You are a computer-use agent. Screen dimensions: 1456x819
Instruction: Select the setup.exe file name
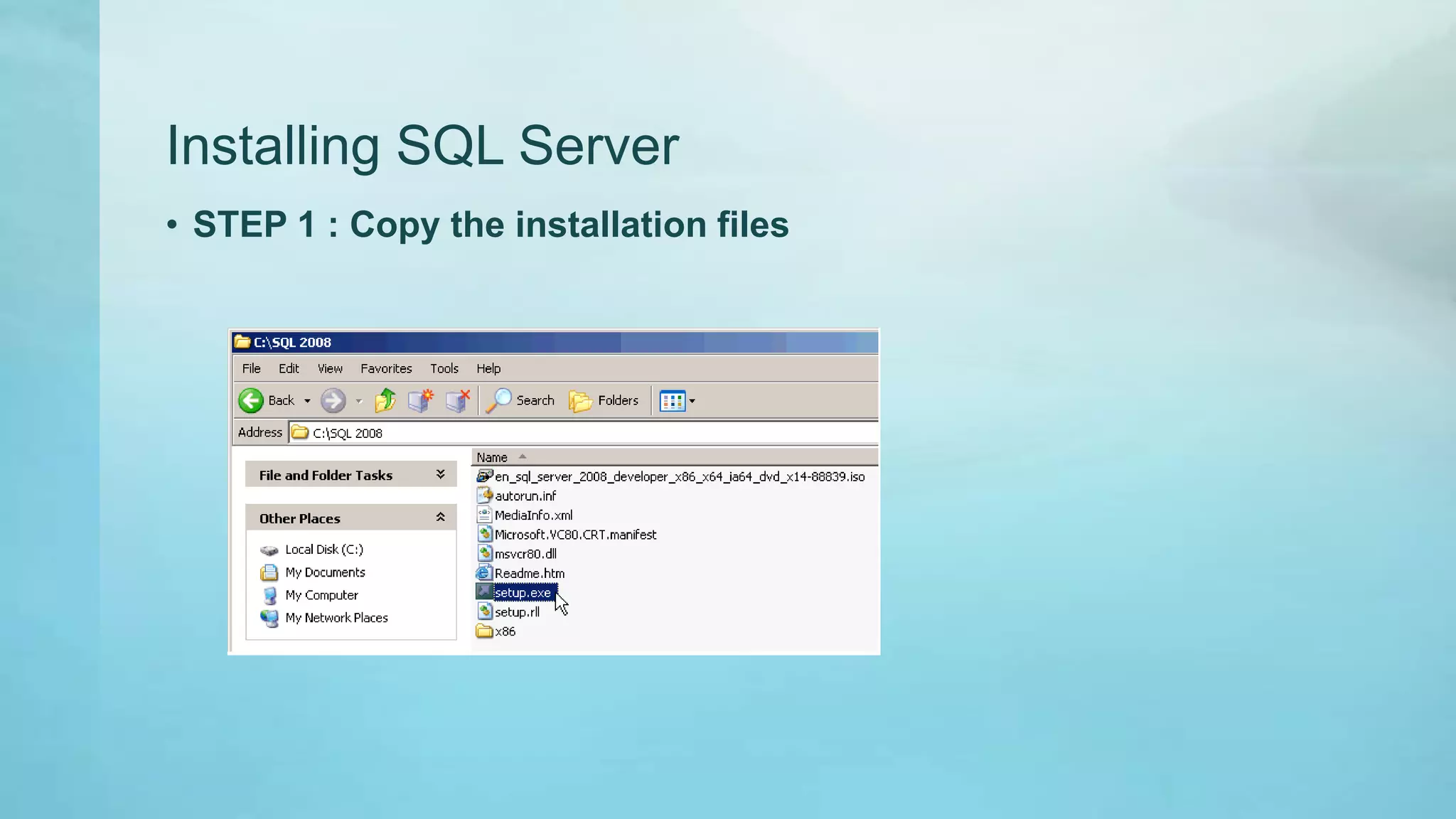(x=523, y=592)
